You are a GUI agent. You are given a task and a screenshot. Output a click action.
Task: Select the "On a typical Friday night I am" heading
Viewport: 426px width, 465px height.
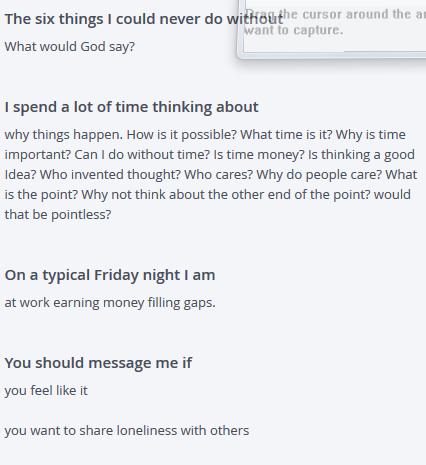[110, 275]
